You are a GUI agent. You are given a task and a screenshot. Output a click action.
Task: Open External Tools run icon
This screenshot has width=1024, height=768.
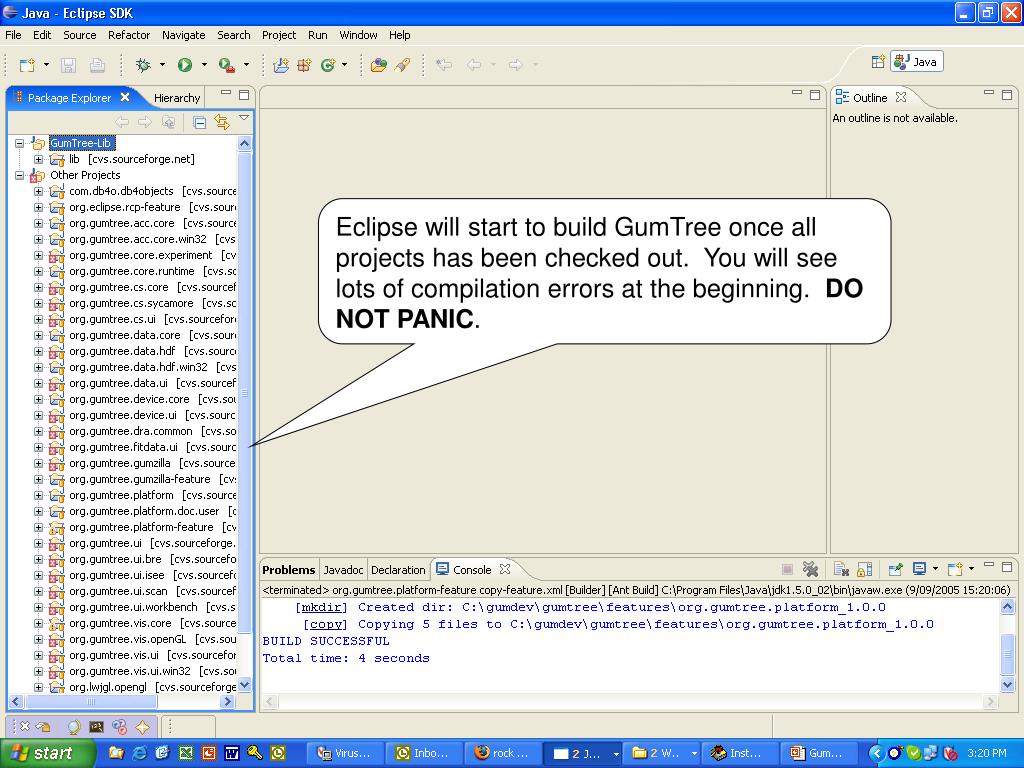click(226, 65)
